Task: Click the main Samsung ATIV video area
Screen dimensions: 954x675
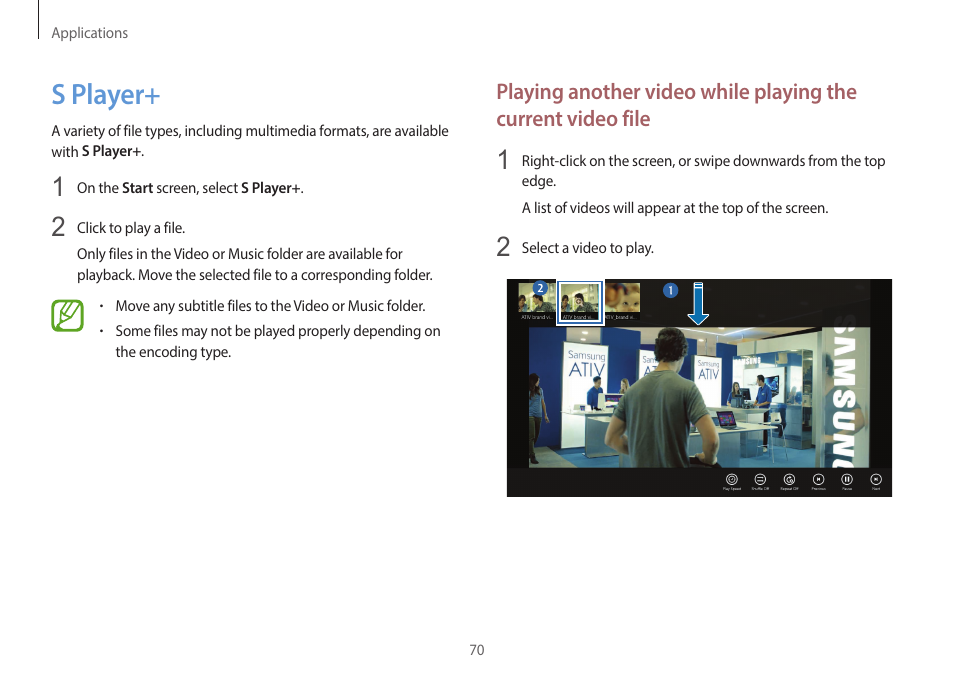Action: [x=699, y=397]
